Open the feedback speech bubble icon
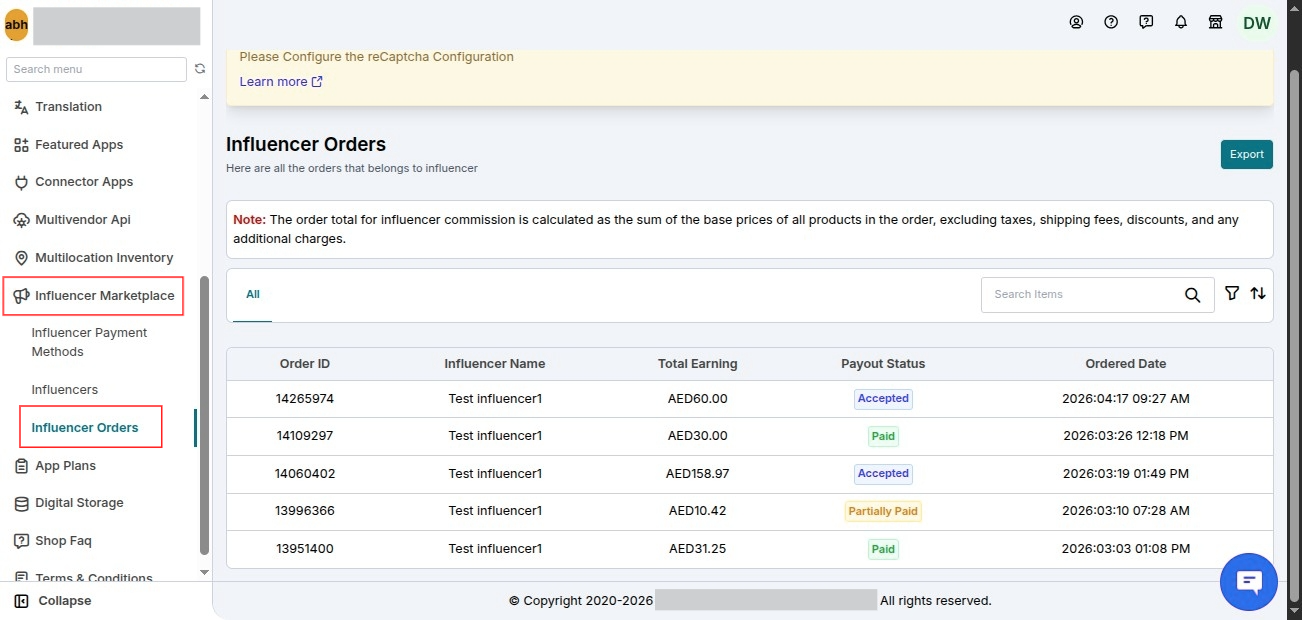Image resolution: width=1302 pixels, height=620 pixels. tap(1146, 22)
